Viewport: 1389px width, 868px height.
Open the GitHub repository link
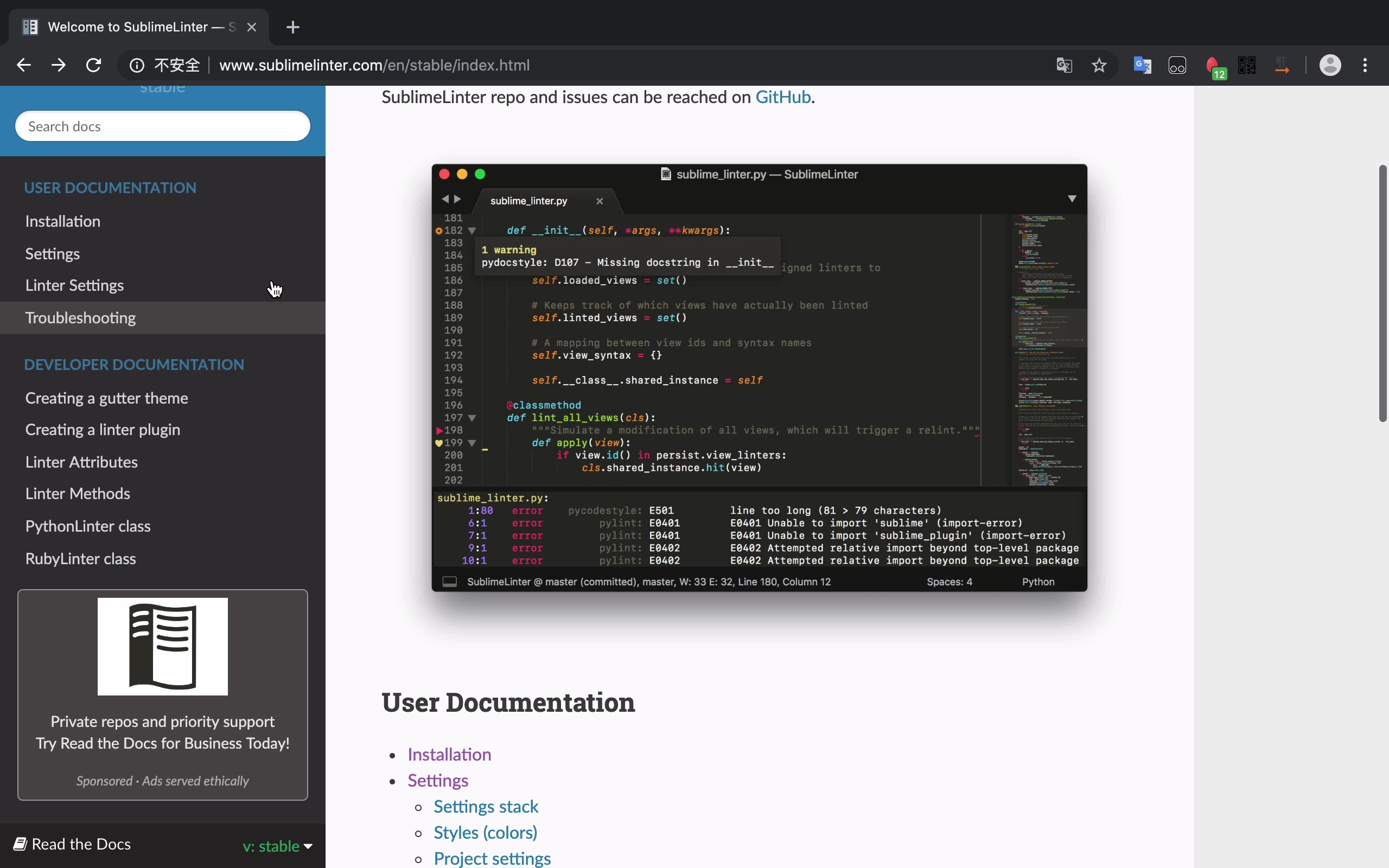[783, 97]
